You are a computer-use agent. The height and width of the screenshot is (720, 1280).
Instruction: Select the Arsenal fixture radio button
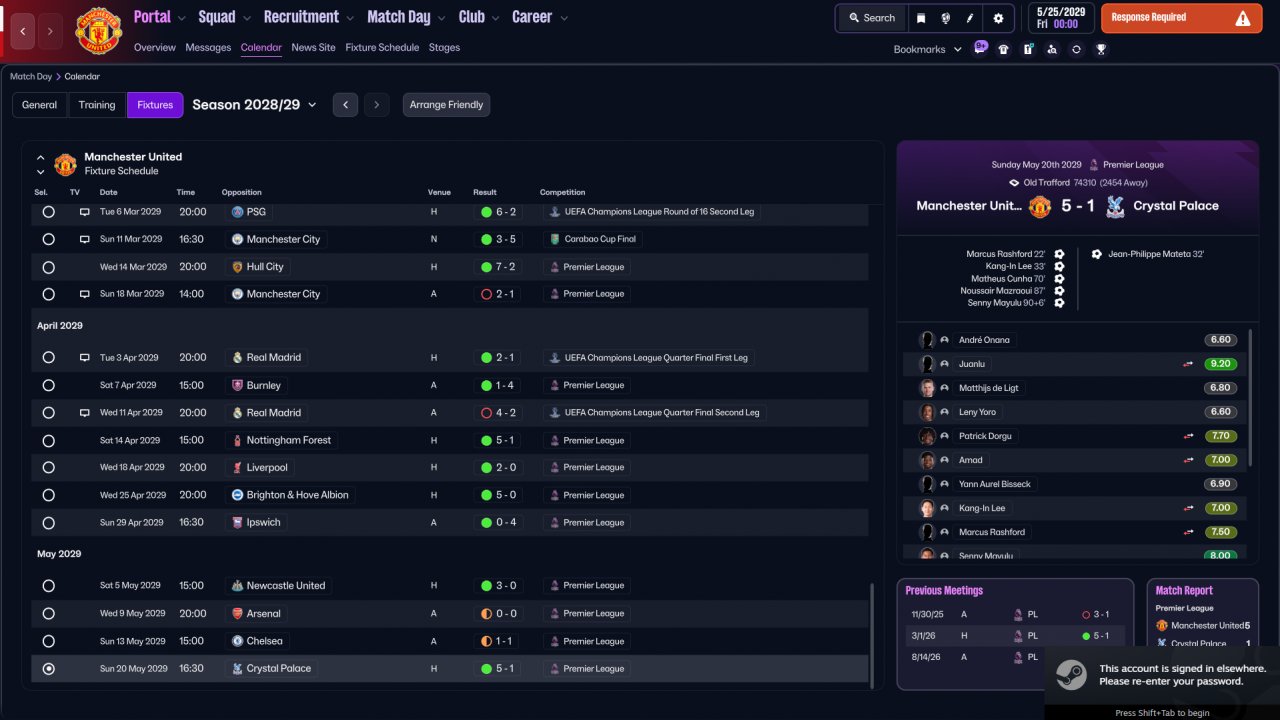pos(48,613)
